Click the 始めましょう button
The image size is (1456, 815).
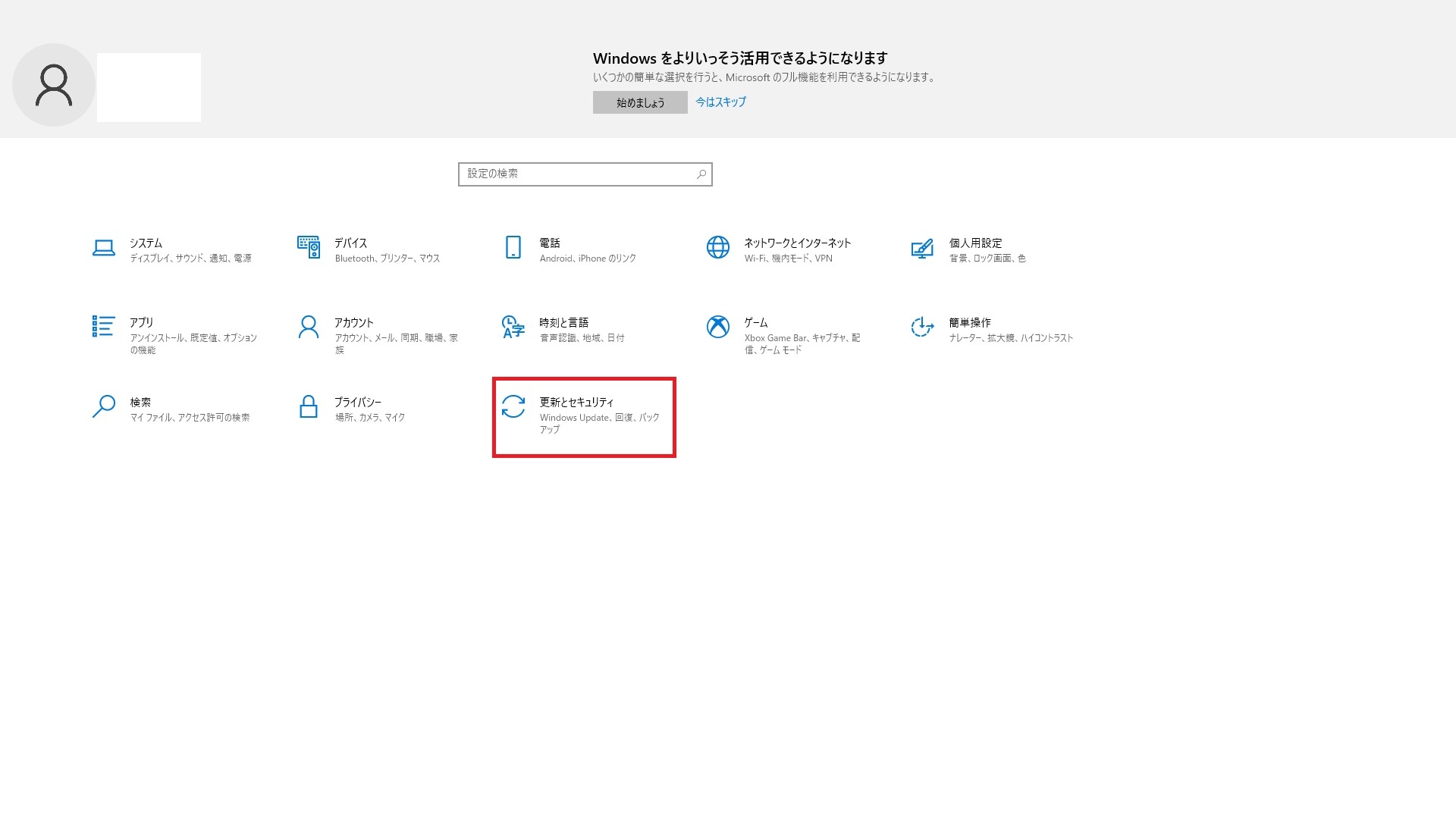pyautogui.click(x=640, y=102)
